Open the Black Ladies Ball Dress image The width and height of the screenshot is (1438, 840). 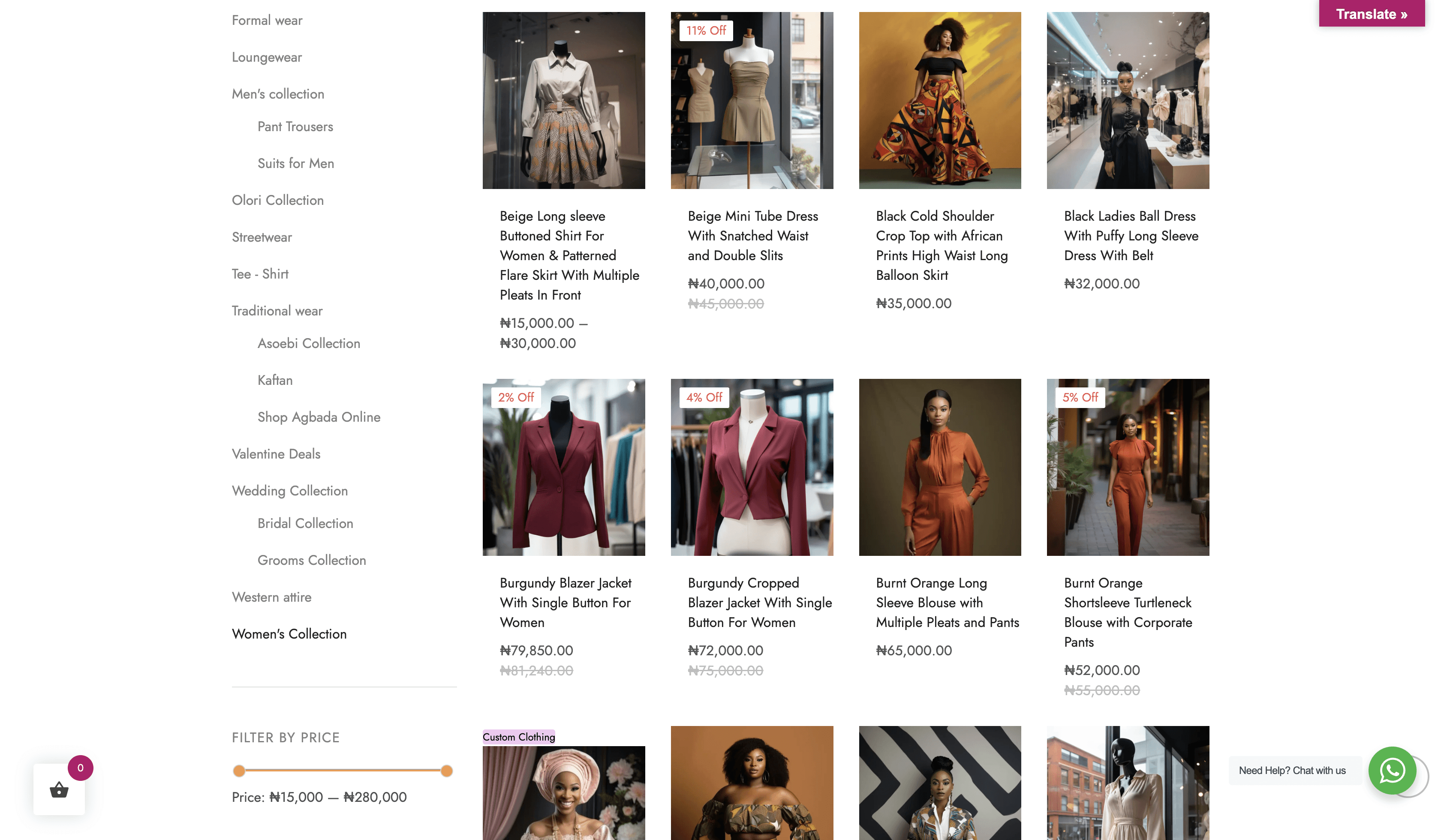[x=1127, y=100]
